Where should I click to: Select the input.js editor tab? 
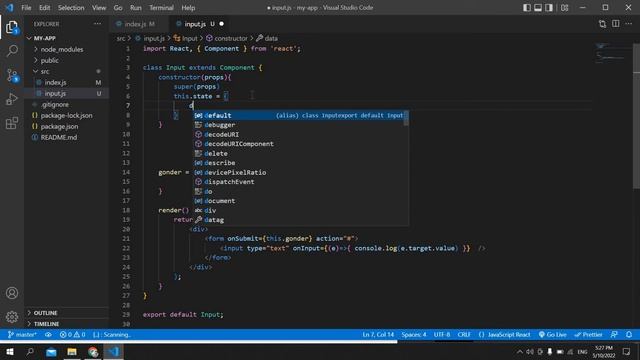[199, 24]
